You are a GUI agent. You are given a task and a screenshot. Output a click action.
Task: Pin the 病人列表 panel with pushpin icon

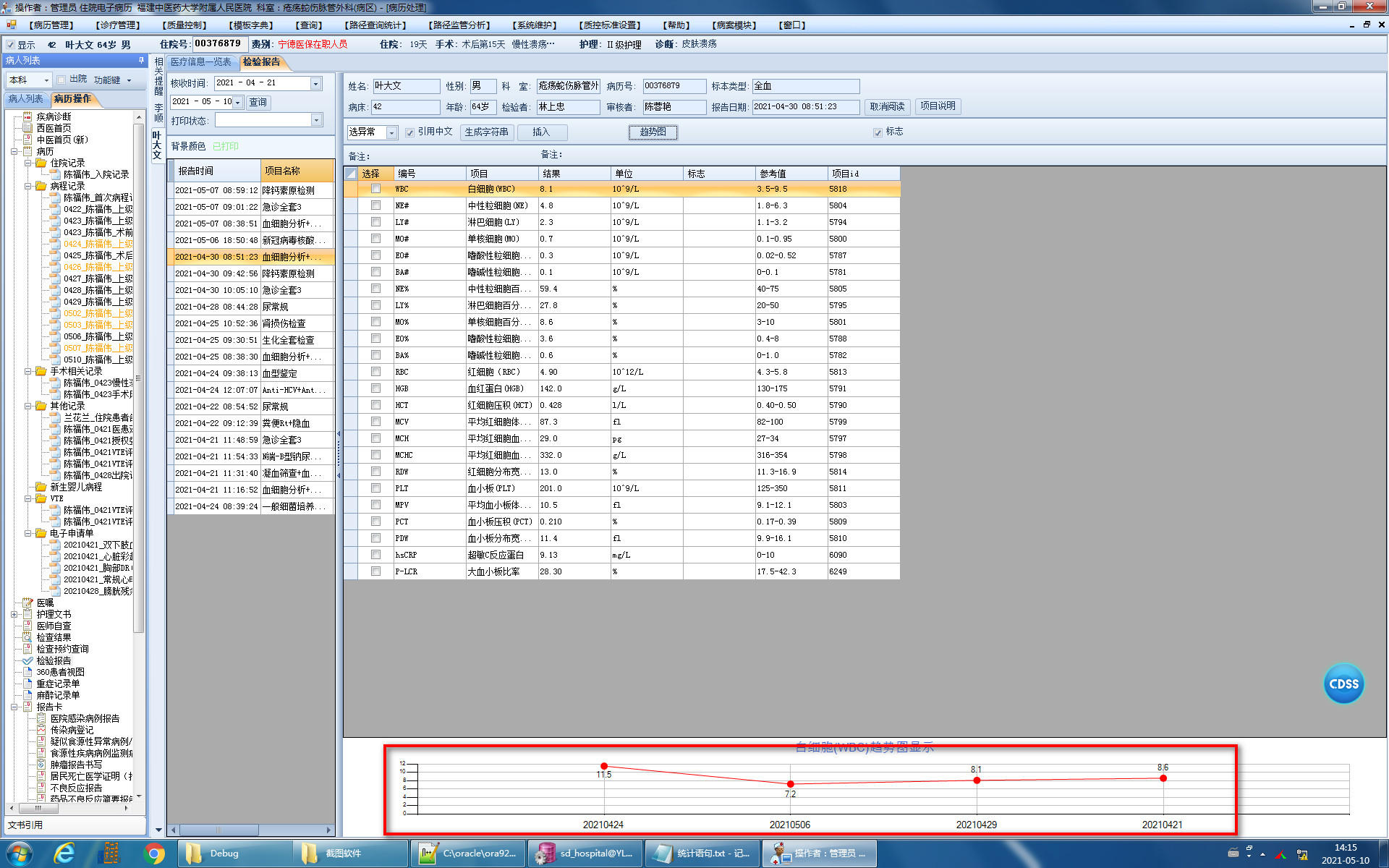(141, 61)
